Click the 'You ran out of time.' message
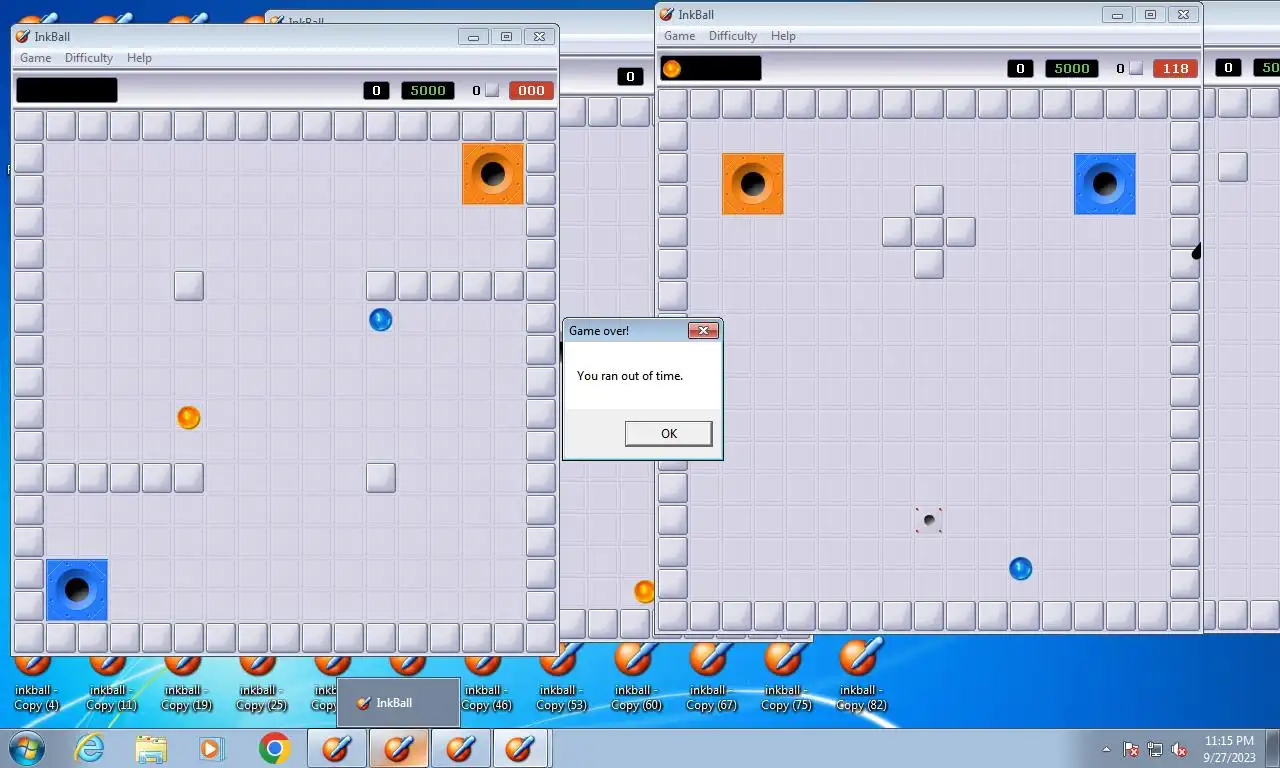Image resolution: width=1280 pixels, height=768 pixels. 630,376
